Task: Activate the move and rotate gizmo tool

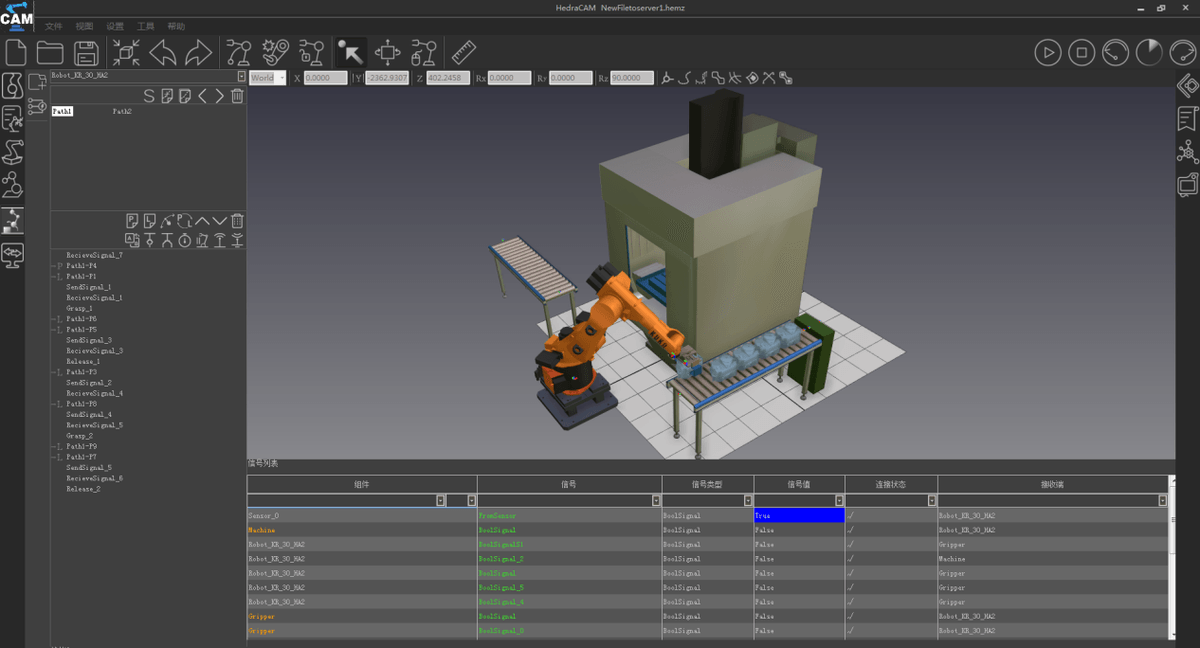Action: [388, 52]
